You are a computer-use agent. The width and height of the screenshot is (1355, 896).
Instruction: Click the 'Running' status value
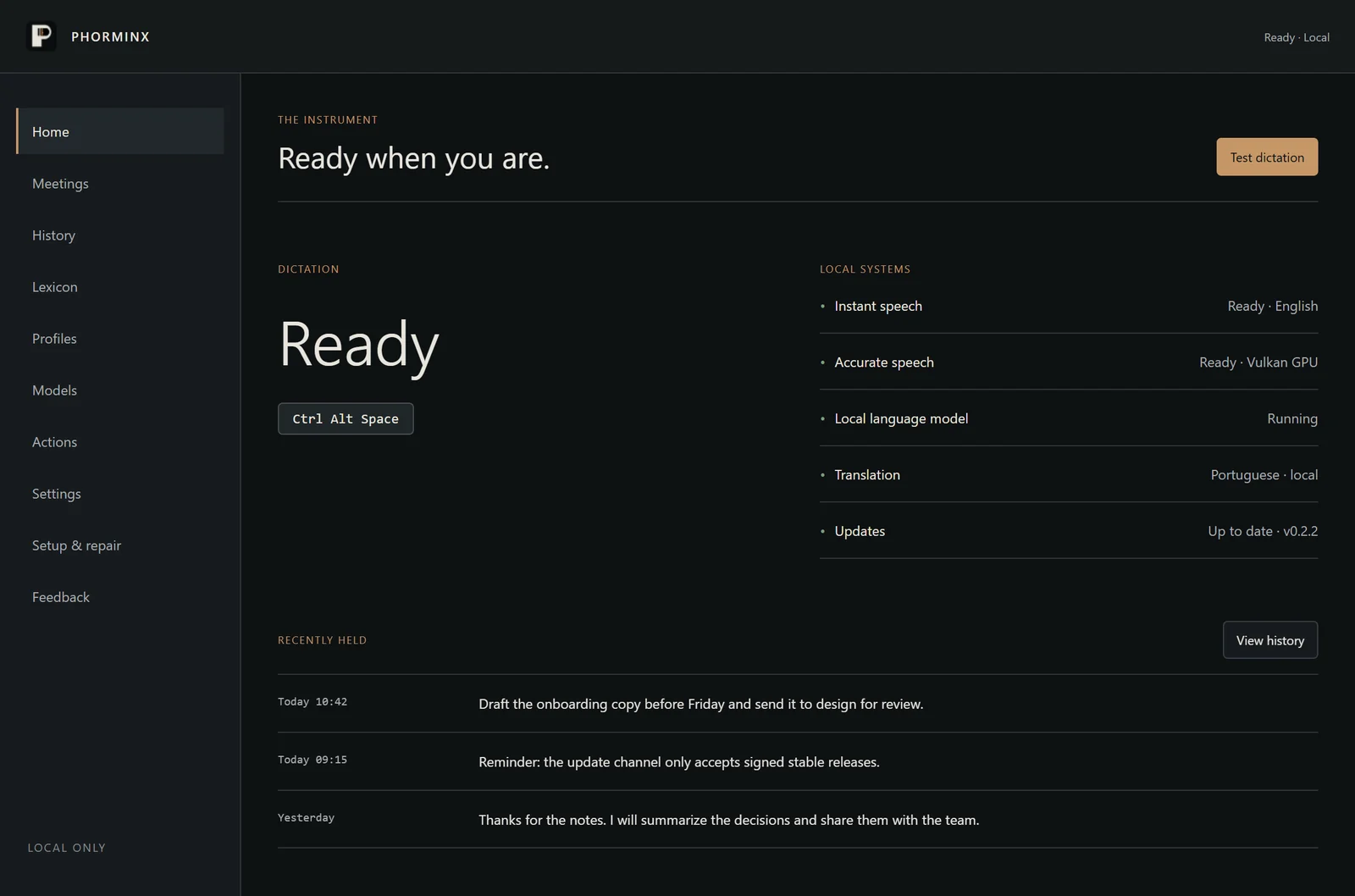pos(1292,418)
